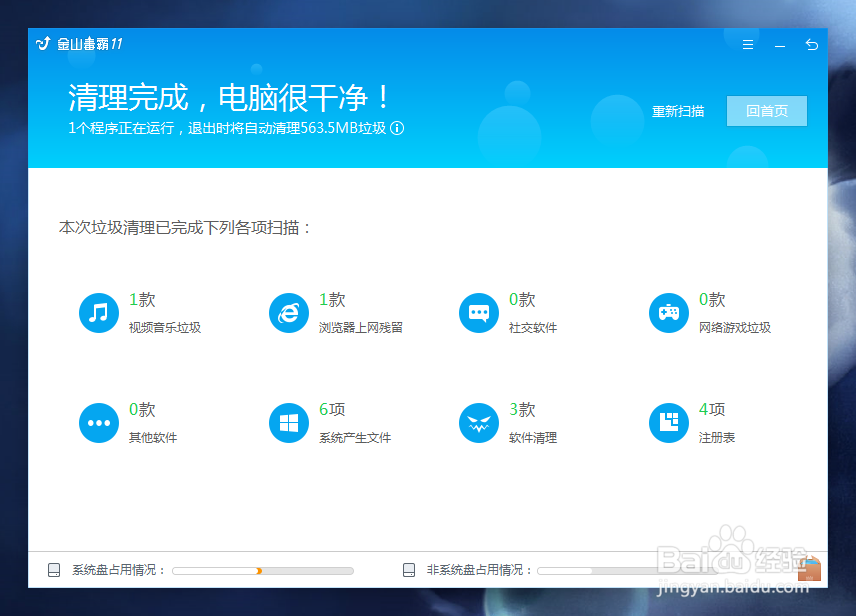The height and width of the screenshot is (616, 856).
Task: Click the browser residue IE icon
Action: (289, 313)
